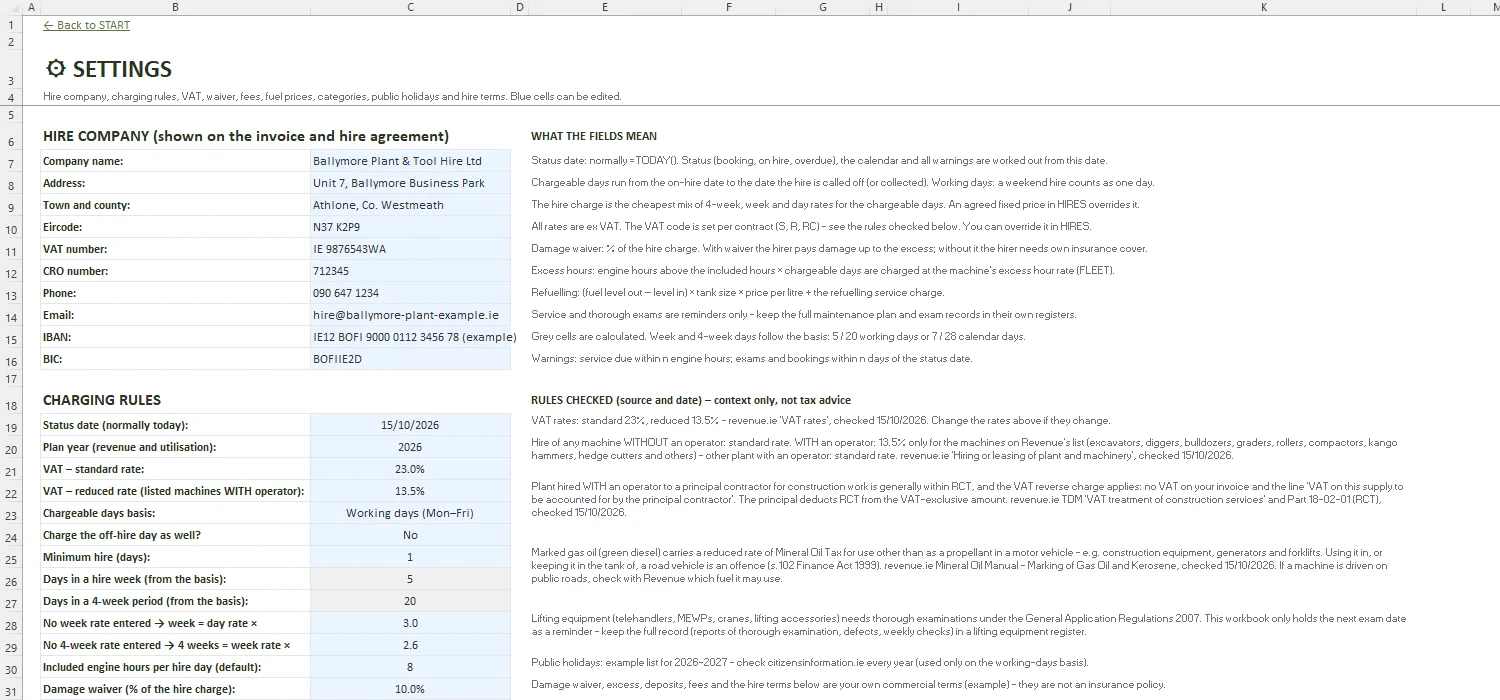The width and height of the screenshot is (1500, 700).
Task: Select Status date cell 15/10/2026
Action: pyautogui.click(x=410, y=425)
